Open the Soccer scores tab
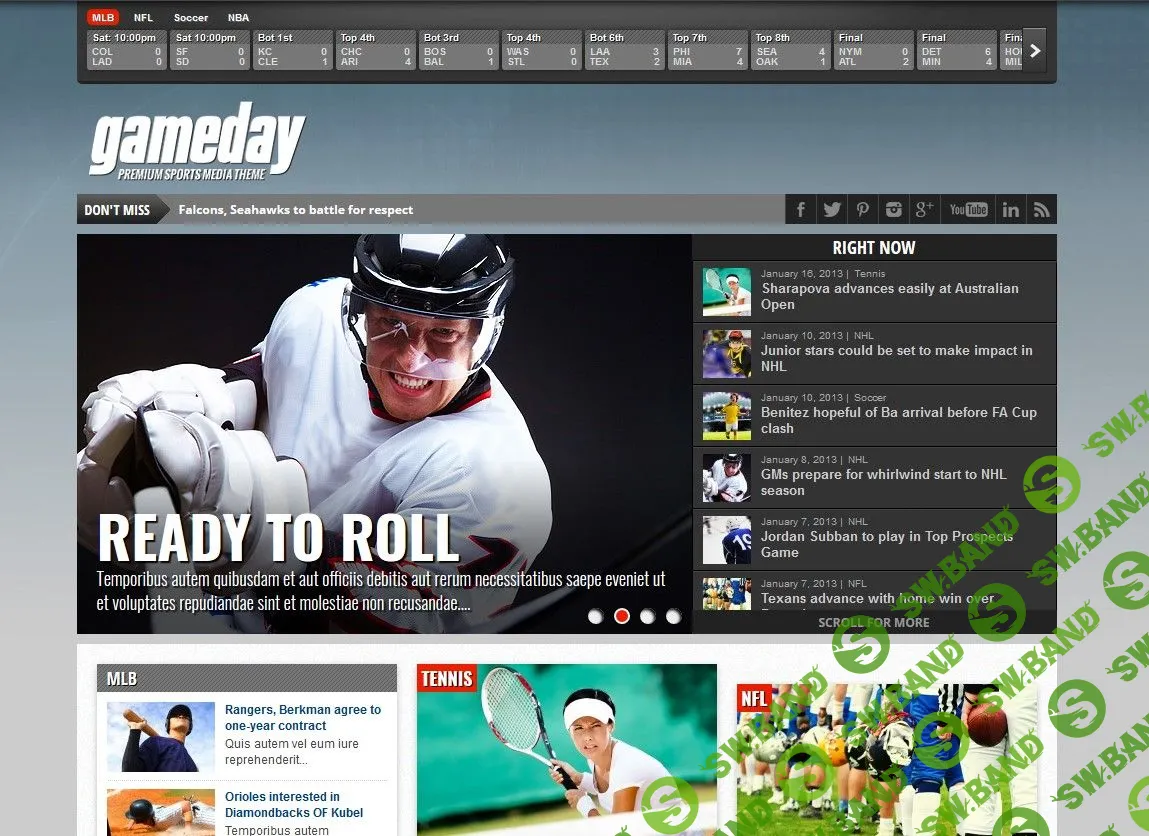The image size is (1149, 836). [190, 17]
